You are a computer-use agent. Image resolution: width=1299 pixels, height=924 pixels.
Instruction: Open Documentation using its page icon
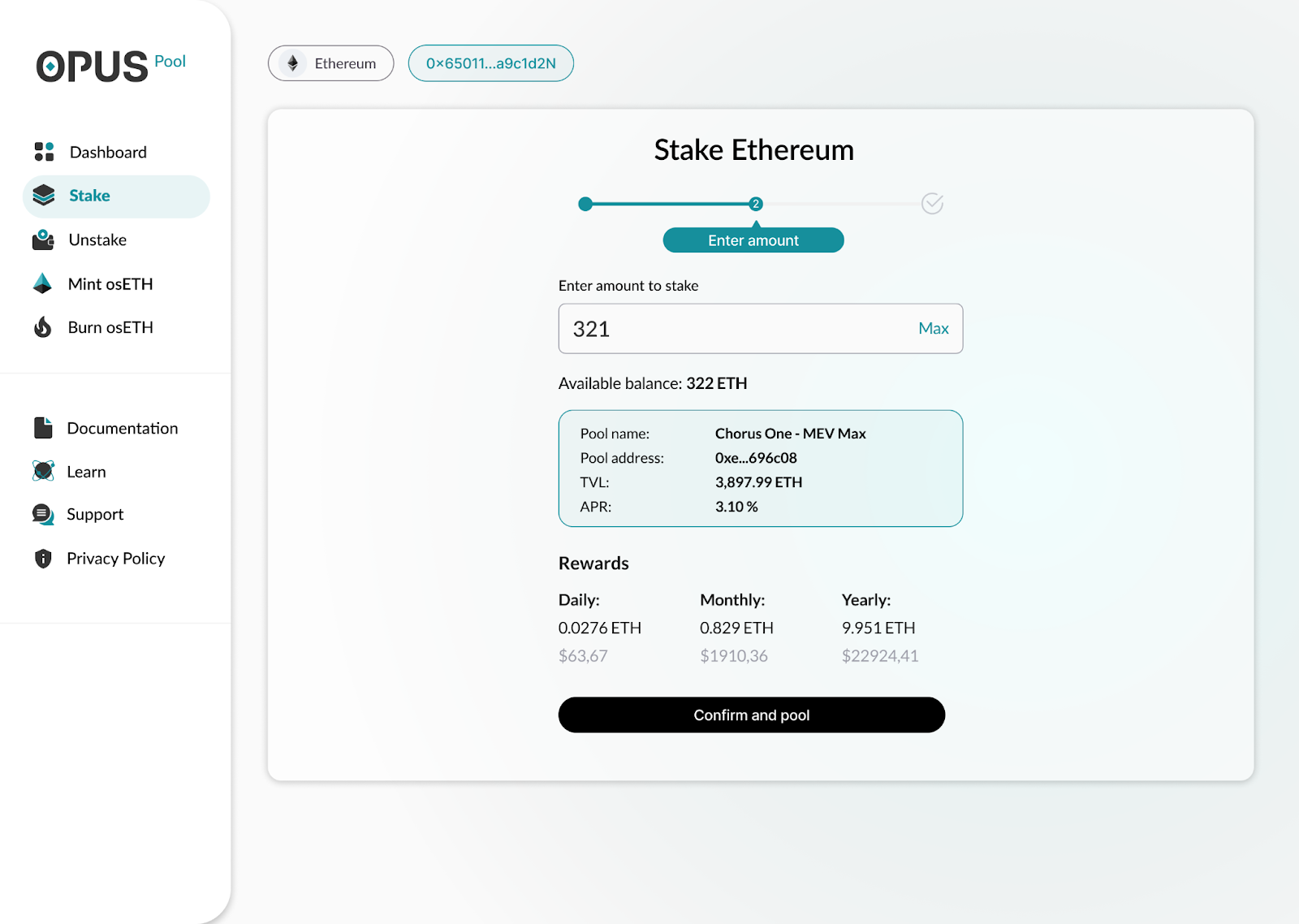click(x=43, y=427)
